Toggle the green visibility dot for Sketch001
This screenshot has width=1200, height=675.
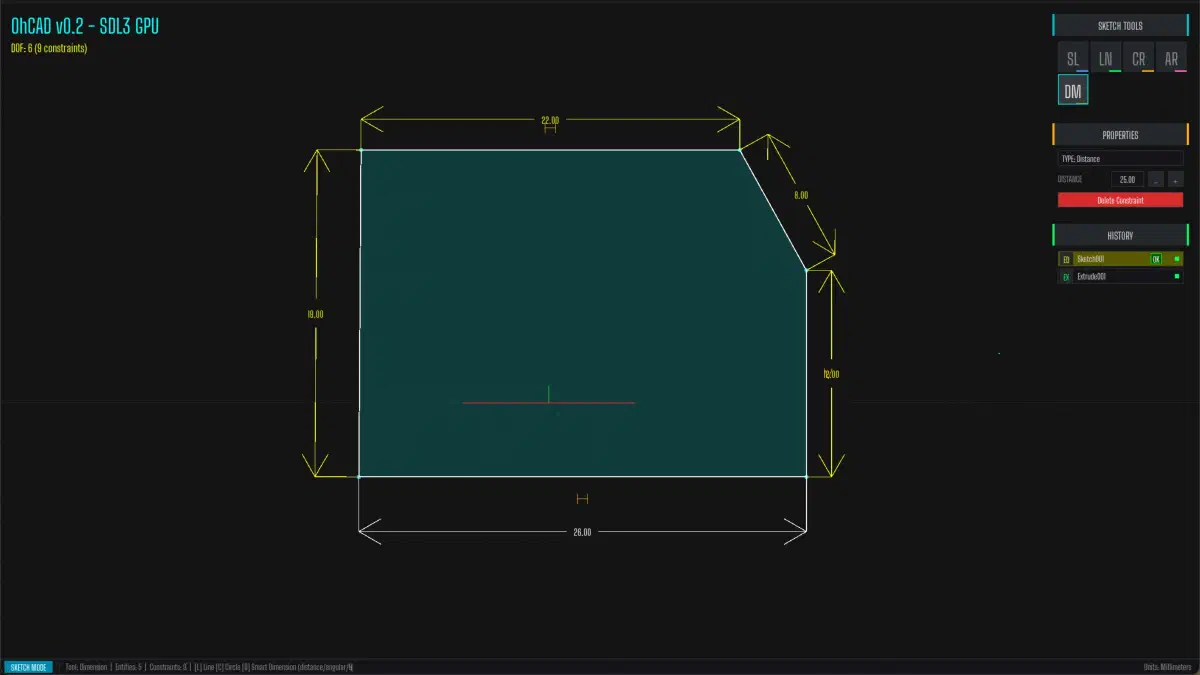1176,259
